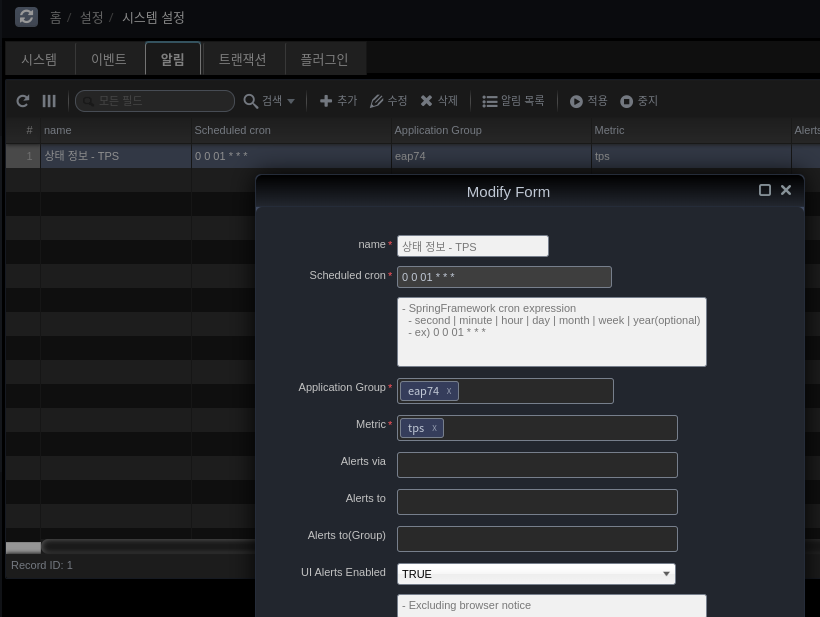Click the 삭제 (delete) X button
The height and width of the screenshot is (617, 820).
click(x=438, y=101)
